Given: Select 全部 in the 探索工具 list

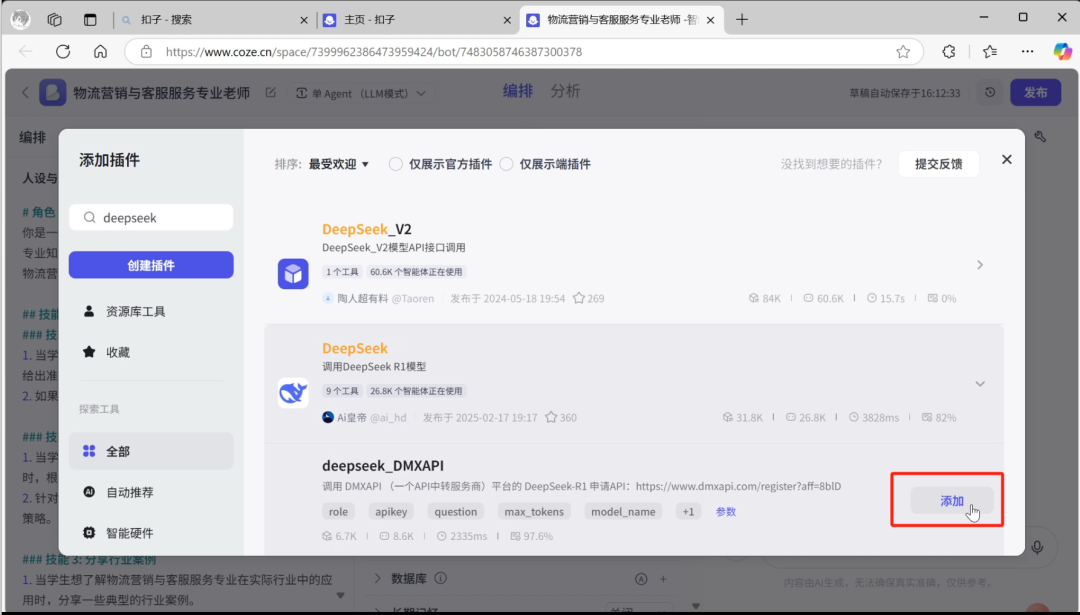Looking at the screenshot, I should pyautogui.click(x=125, y=451).
